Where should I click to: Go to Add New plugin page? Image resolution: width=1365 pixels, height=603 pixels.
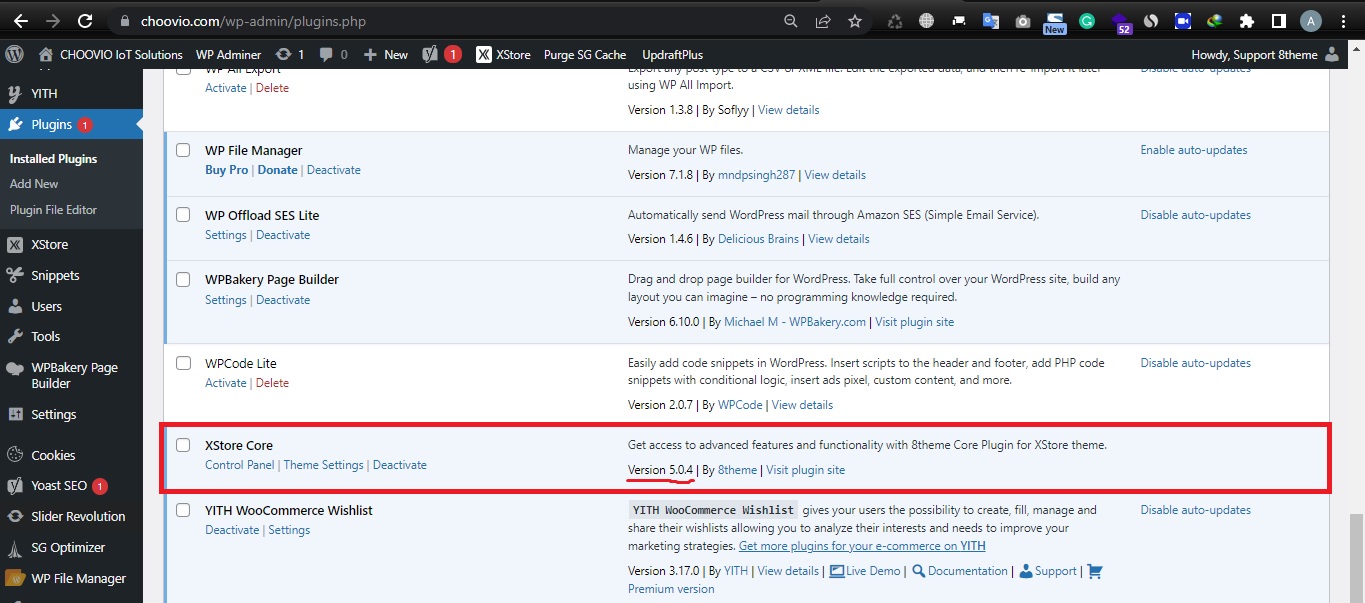[x=34, y=184]
